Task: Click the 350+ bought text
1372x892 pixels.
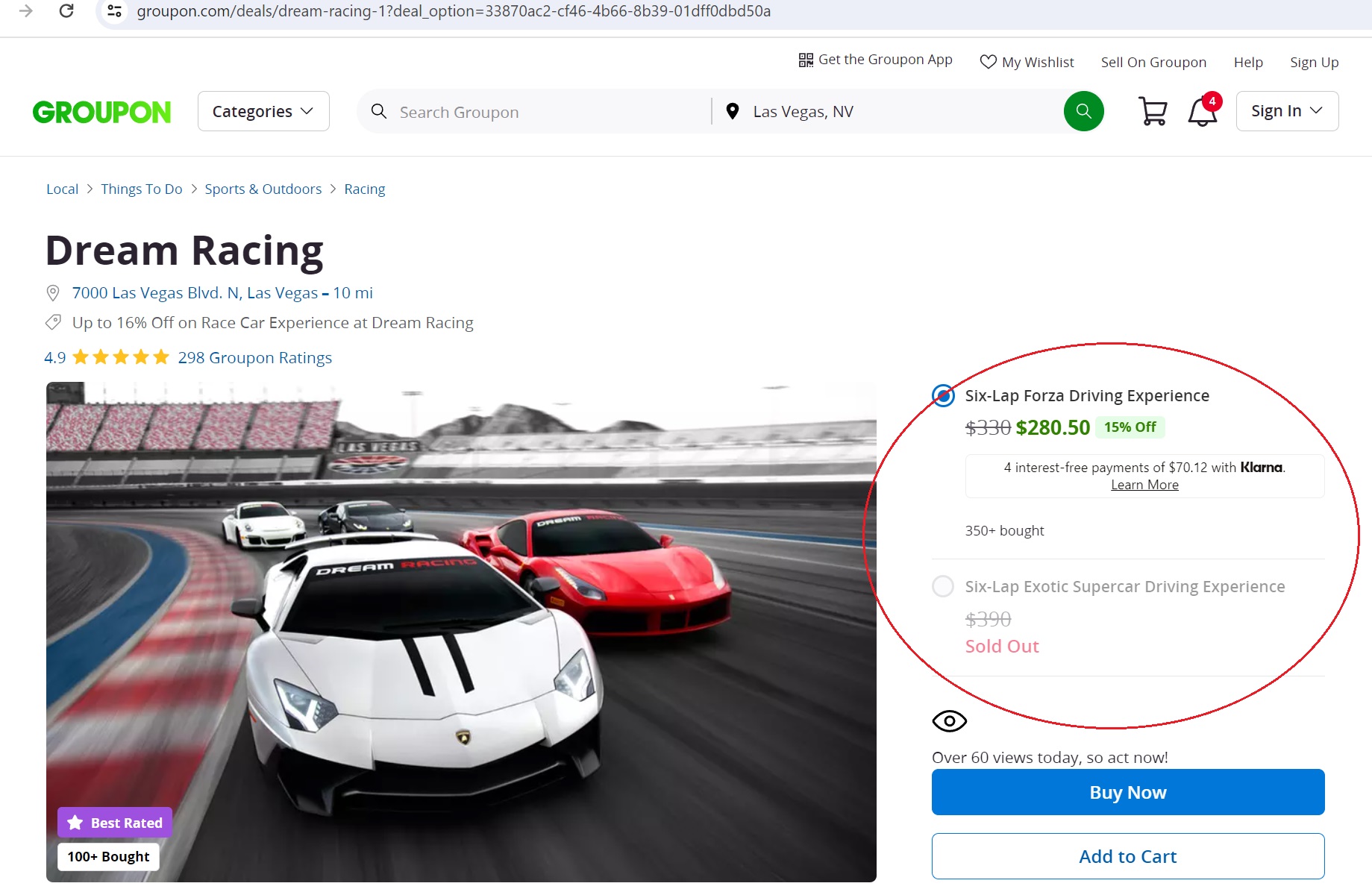Action: pyautogui.click(x=1004, y=530)
